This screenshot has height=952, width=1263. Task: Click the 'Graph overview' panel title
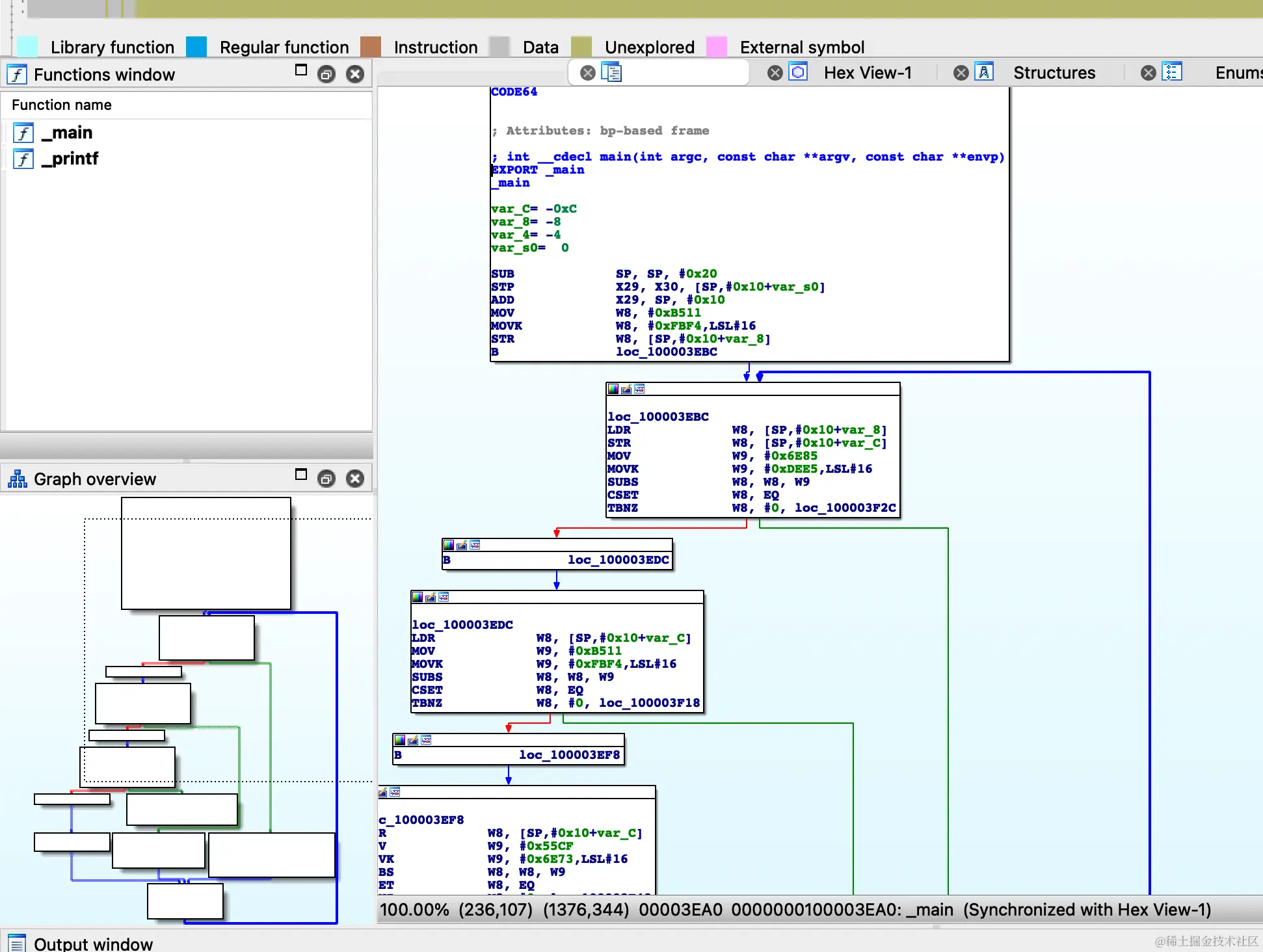[x=95, y=479]
